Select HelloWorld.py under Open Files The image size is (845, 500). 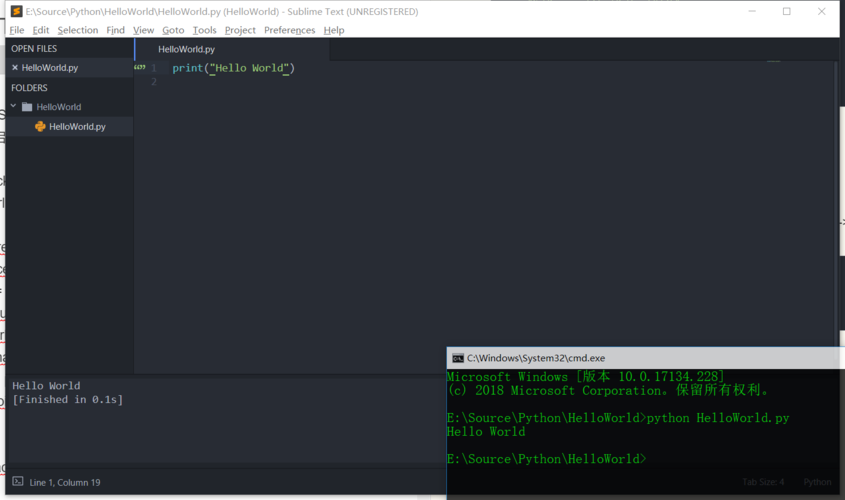[50, 68]
